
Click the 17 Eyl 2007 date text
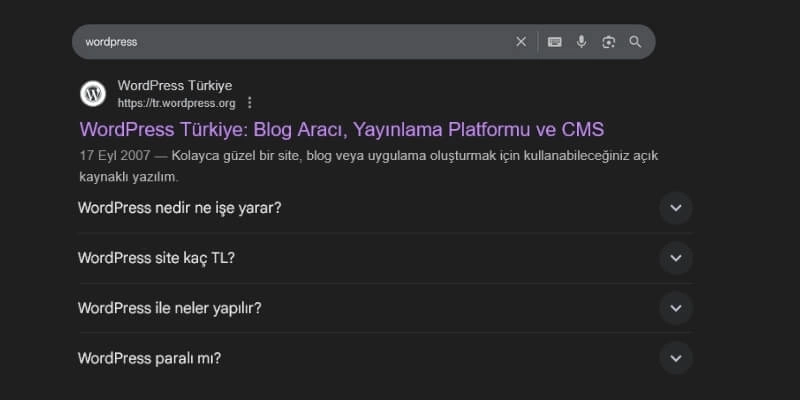[115, 156]
